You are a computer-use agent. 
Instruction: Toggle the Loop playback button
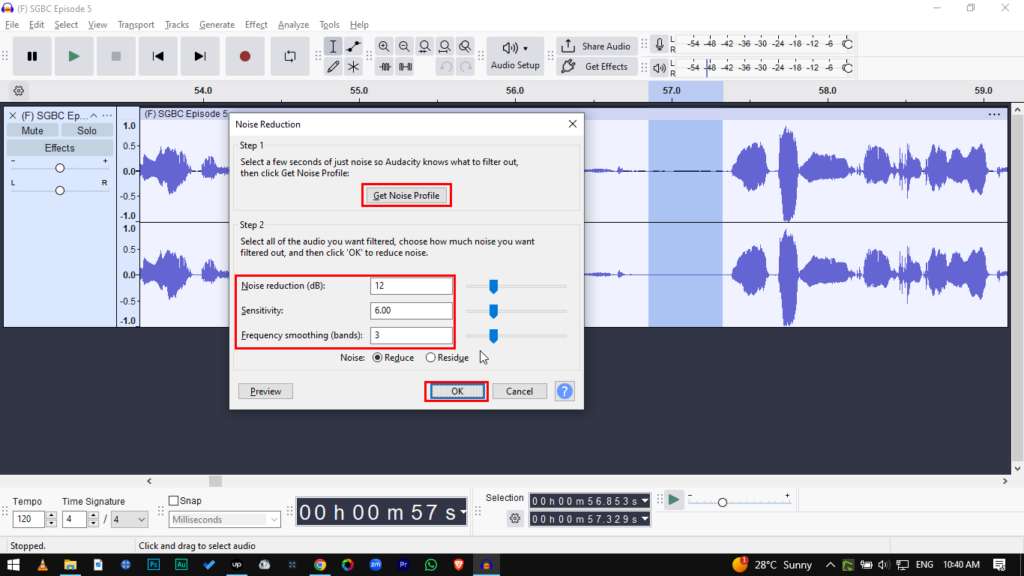pyautogui.click(x=290, y=57)
